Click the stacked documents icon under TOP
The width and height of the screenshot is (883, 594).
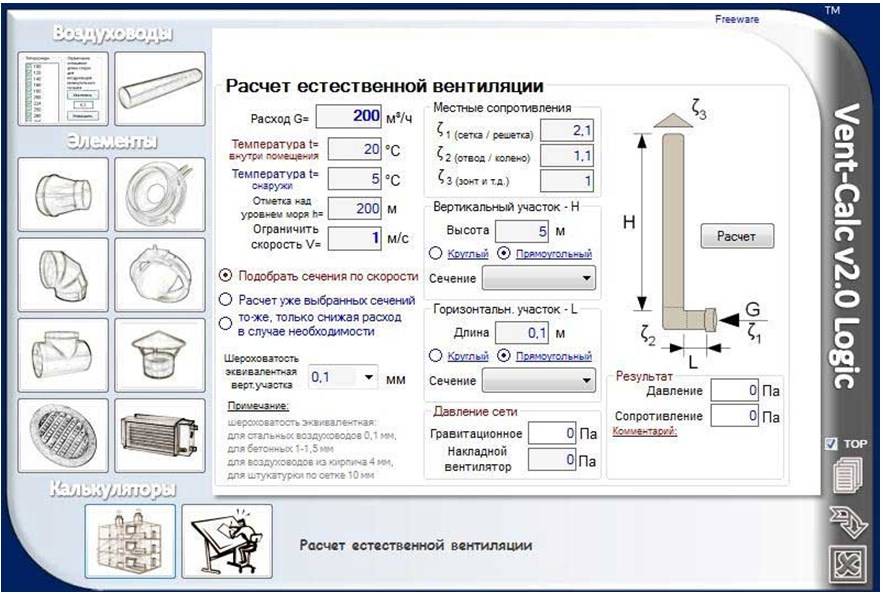847,475
